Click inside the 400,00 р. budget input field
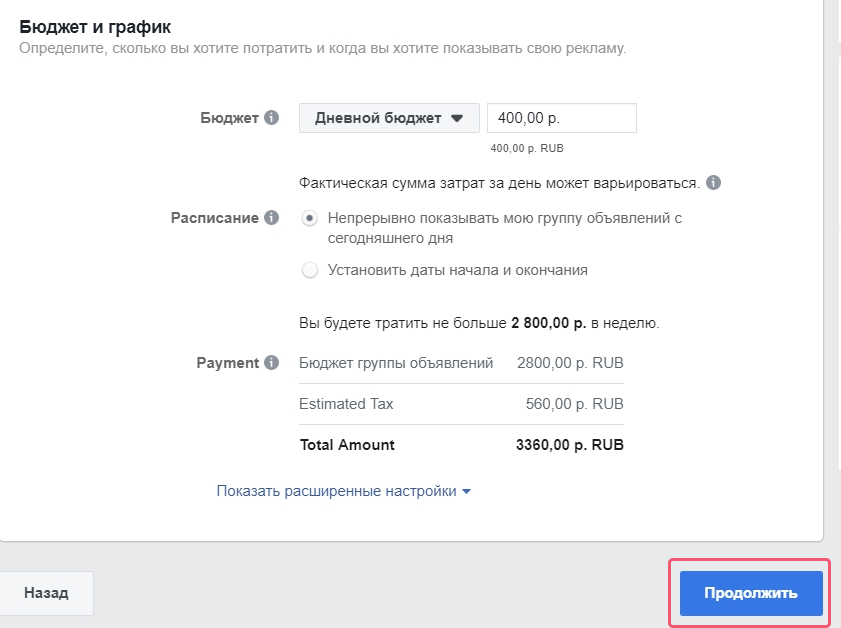The width and height of the screenshot is (841, 628). [560, 117]
